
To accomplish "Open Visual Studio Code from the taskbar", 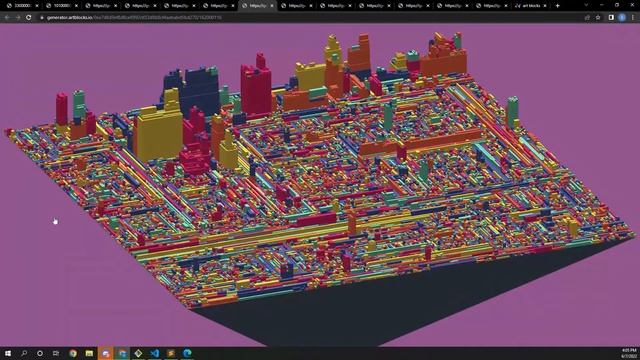I will 155,353.
